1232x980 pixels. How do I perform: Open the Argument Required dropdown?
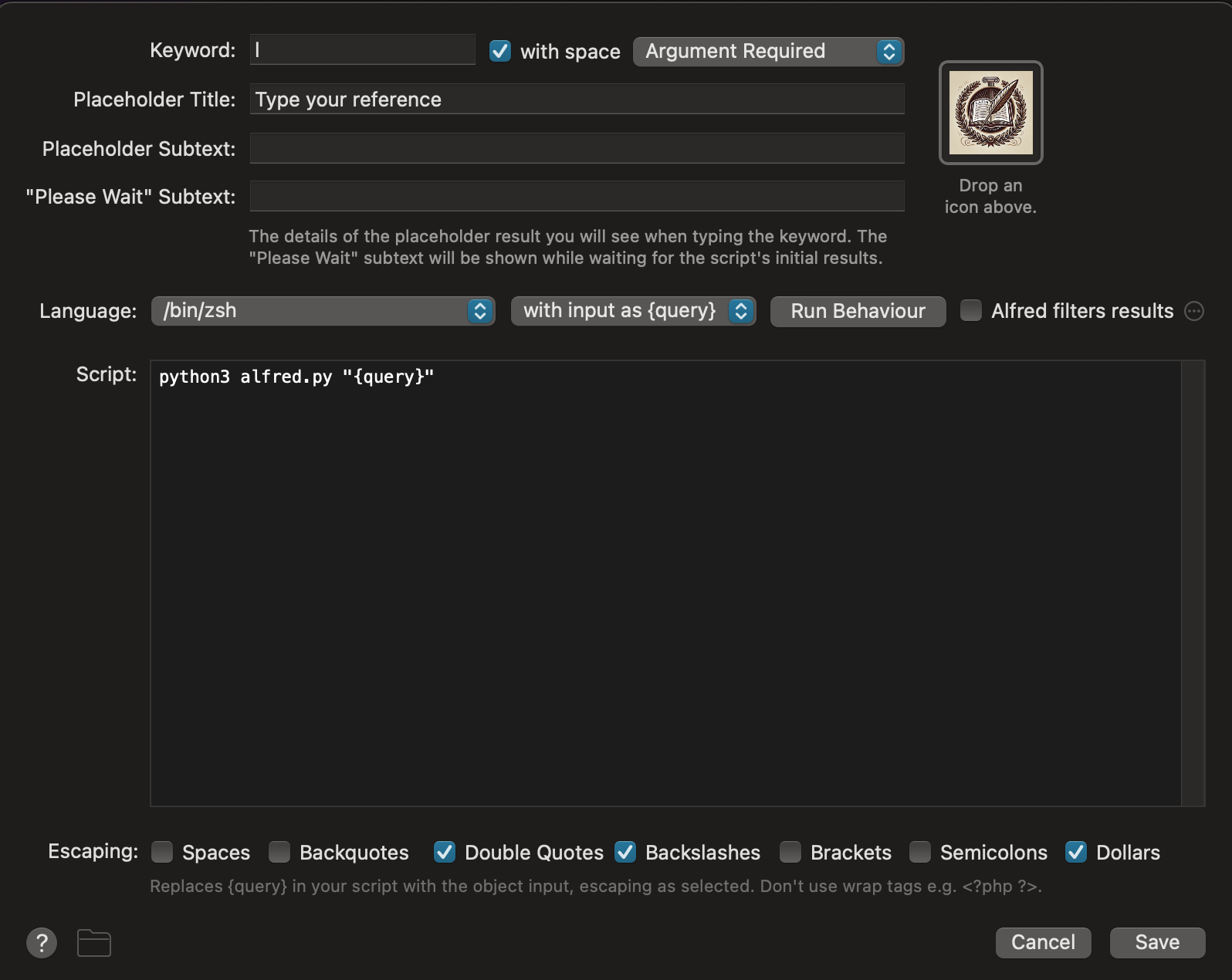tap(768, 52)
